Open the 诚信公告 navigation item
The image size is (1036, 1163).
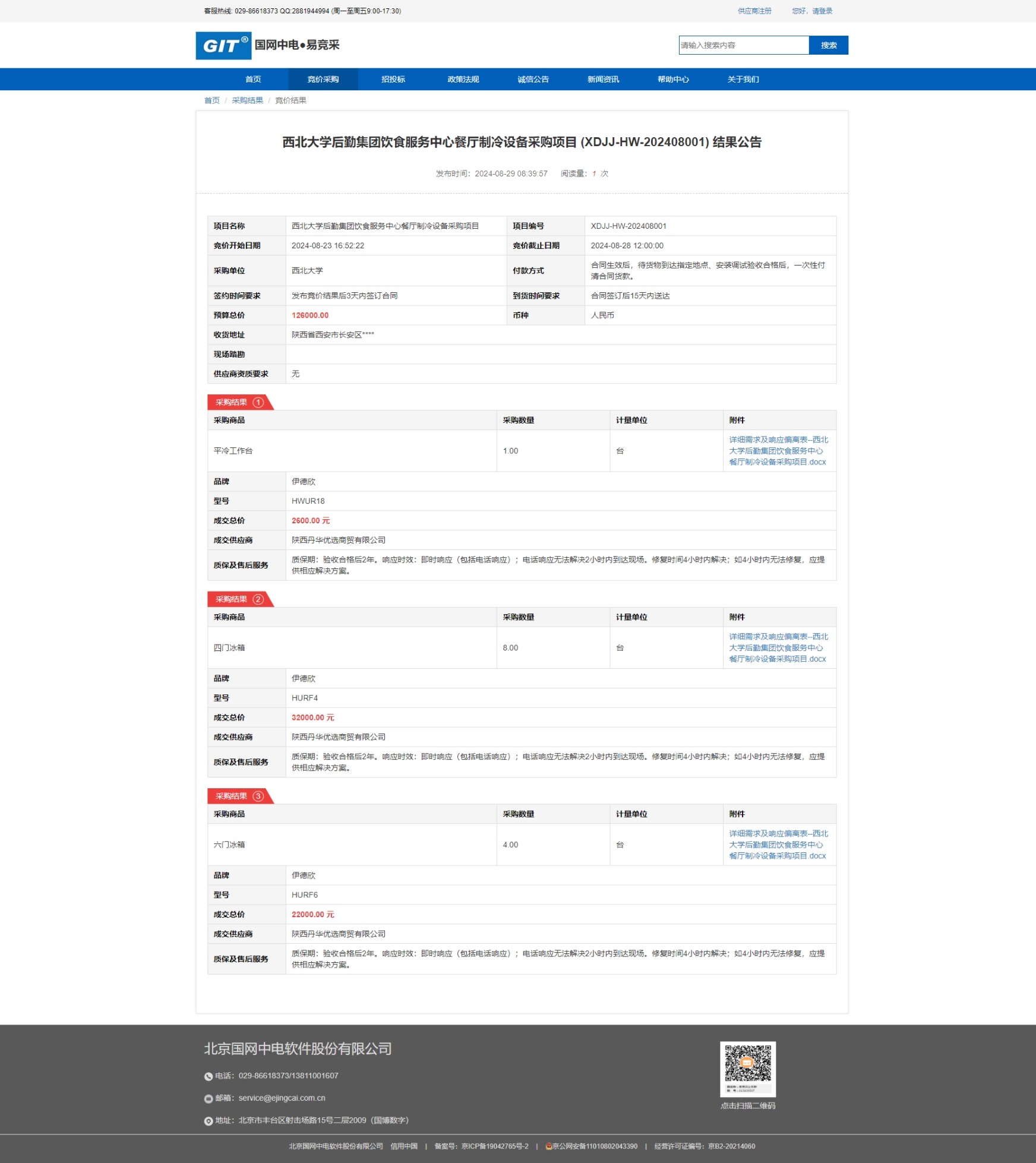[533, 80]
